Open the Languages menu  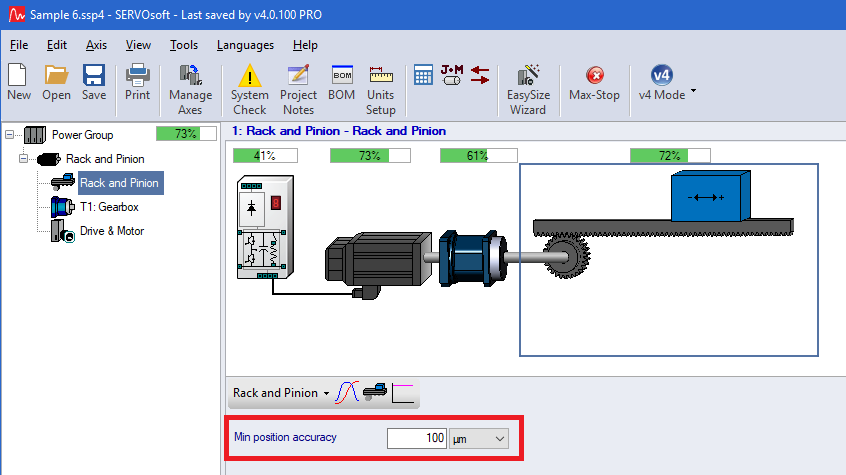coord(245,45)
